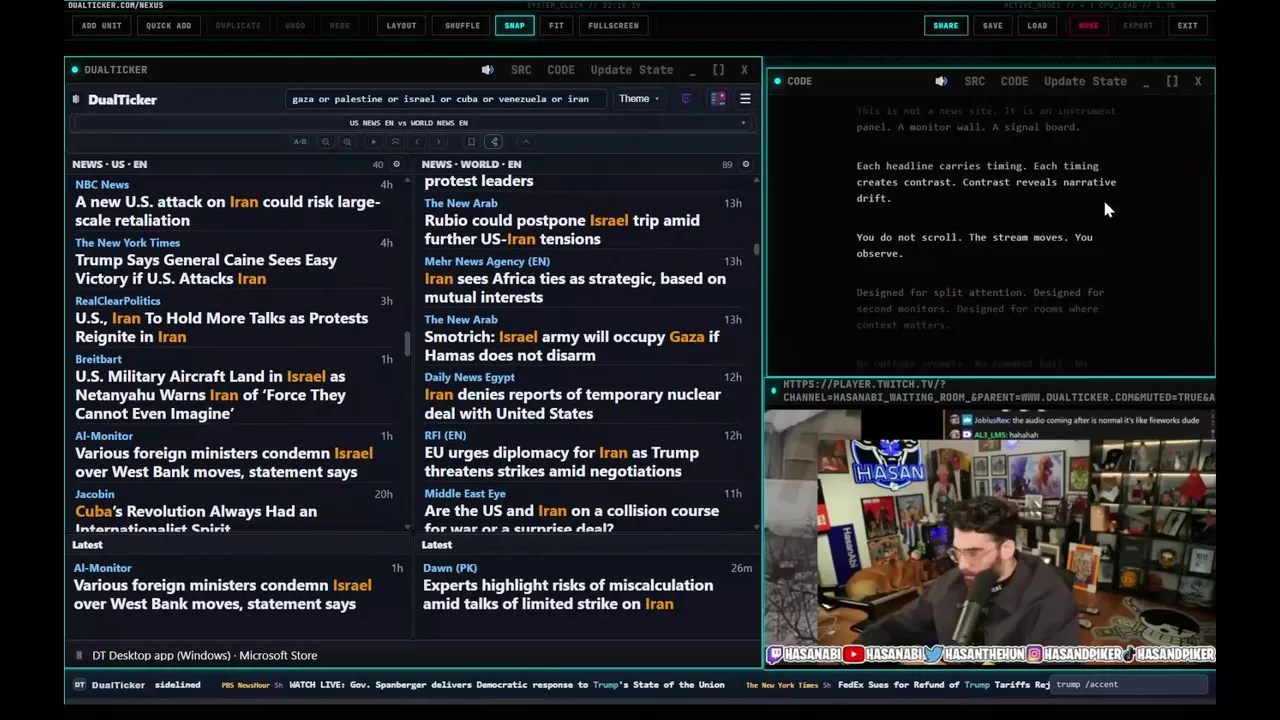Click the play icon in ticker controls
Viewport: 1280px width, 720px height.
(x=374, y=142)
